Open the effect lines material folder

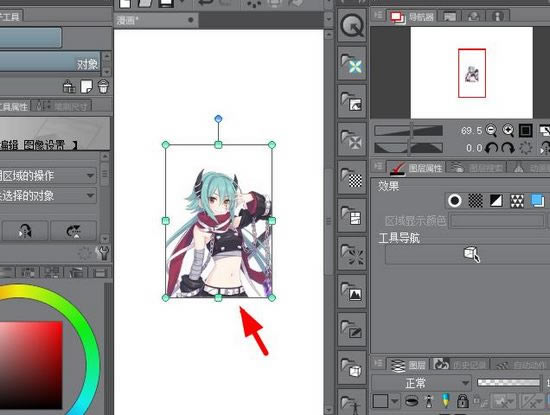tap(352, 253)
